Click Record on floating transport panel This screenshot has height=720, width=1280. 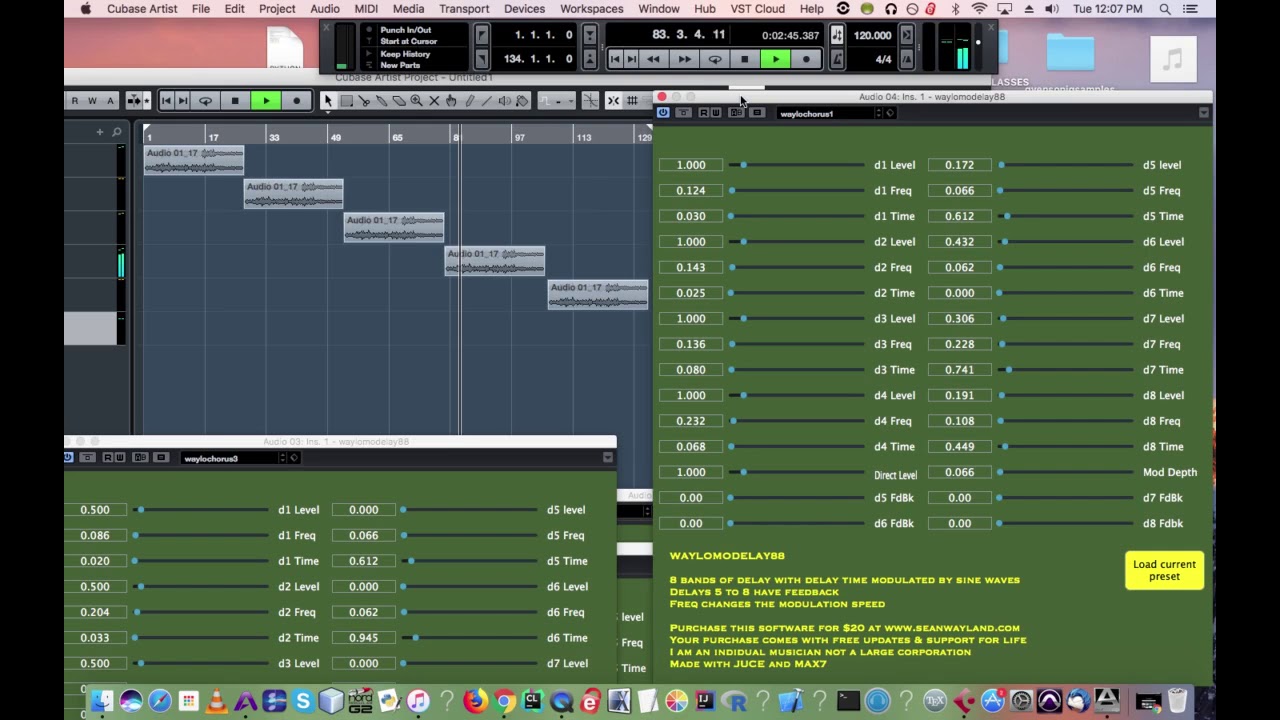click(806, 60)
